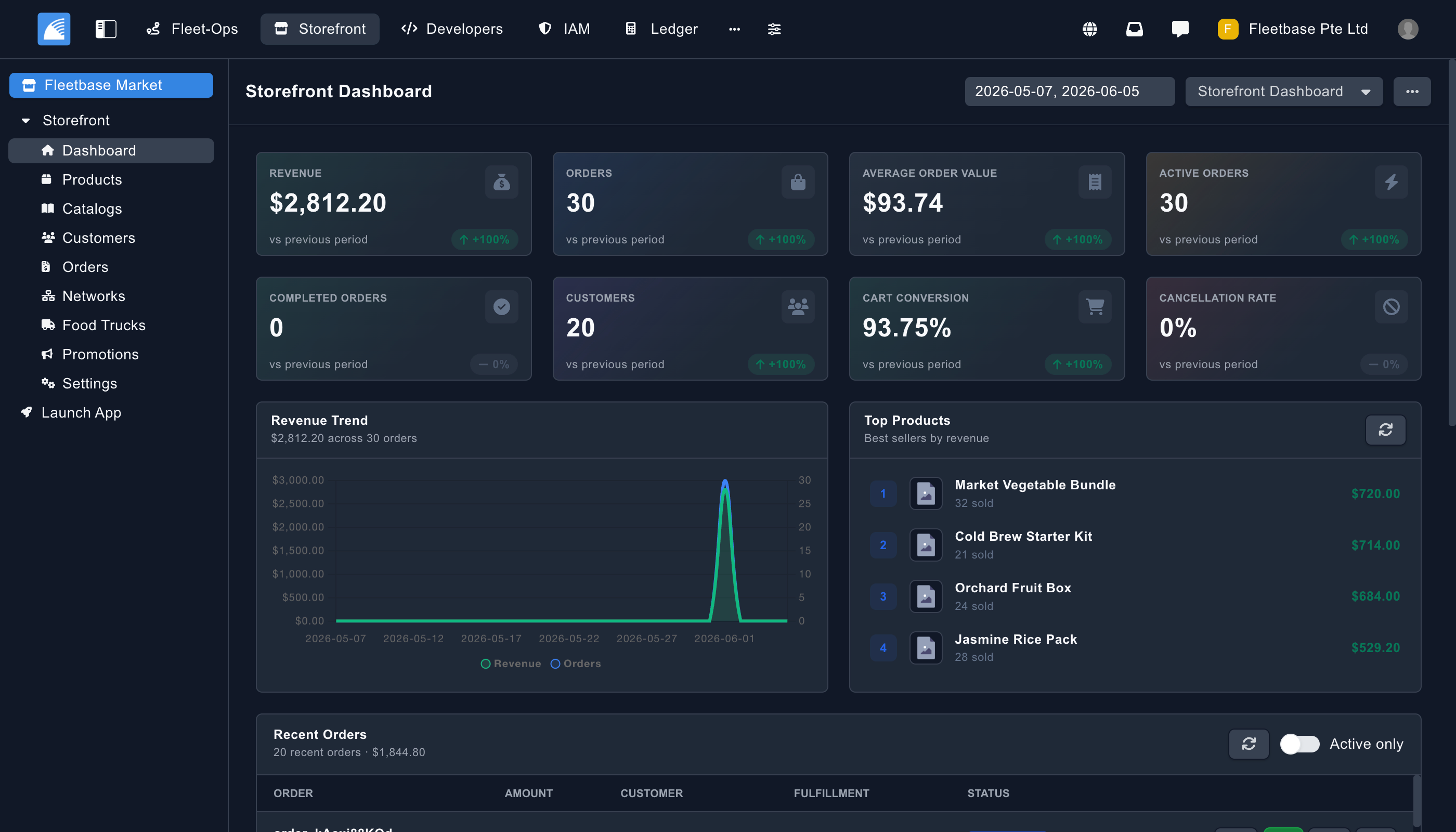Image resolution: width=1456 pixels, height=832 pixels.
Task: Refresh the Top Products widget
Action: coord(1385,430)
